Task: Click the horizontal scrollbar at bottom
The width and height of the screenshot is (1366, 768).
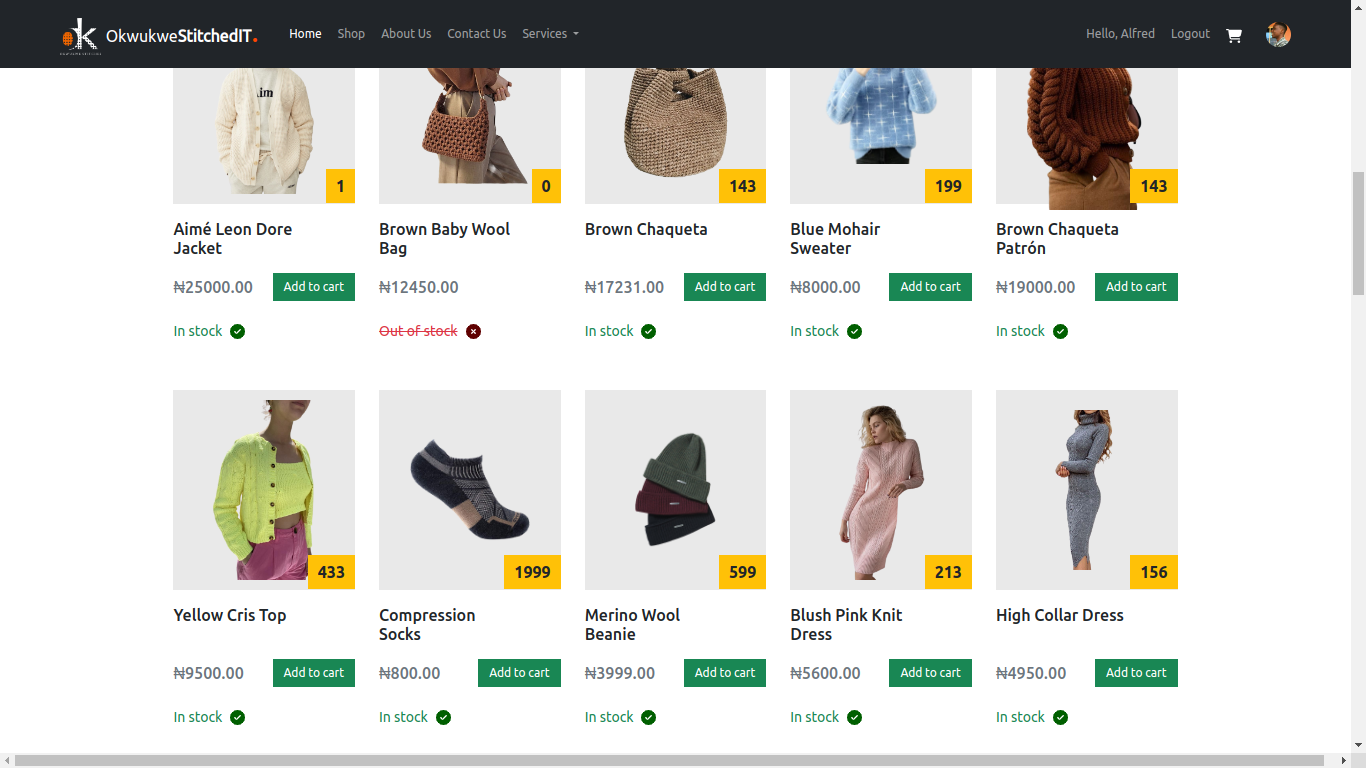Action: [x=669, y=761]
